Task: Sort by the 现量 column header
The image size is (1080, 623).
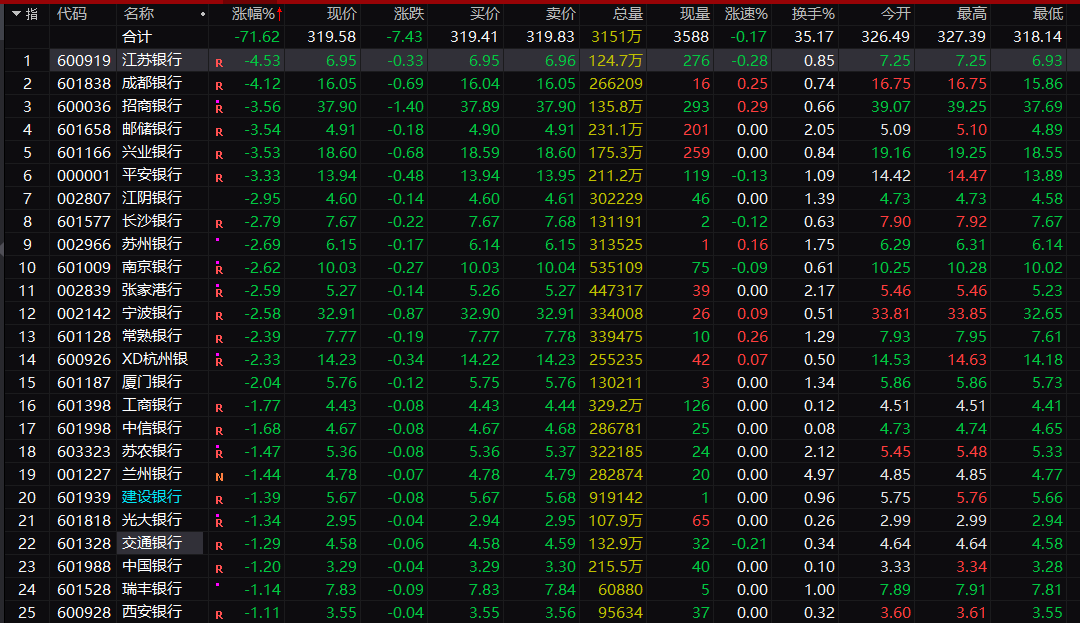Action: coord(694,14)
